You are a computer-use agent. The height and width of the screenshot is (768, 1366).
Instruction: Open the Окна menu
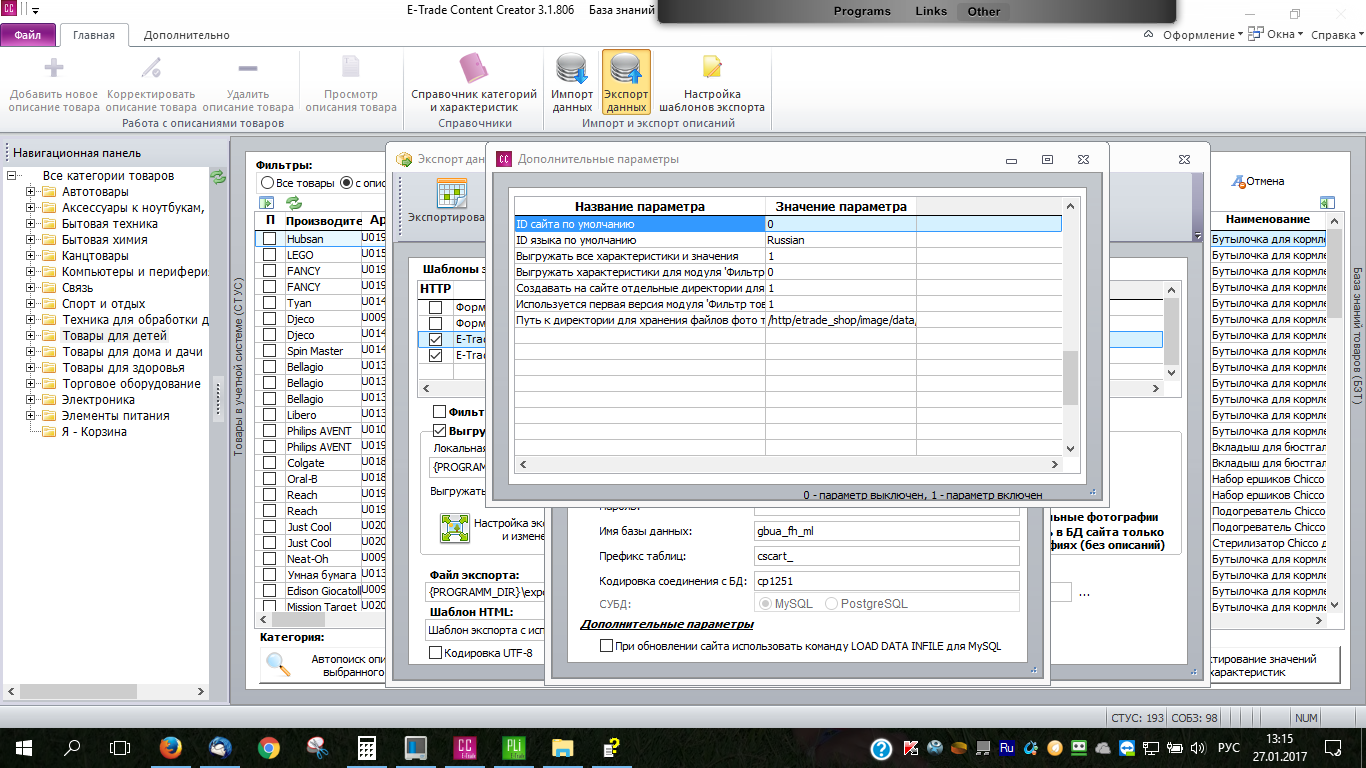[1277, 35]
